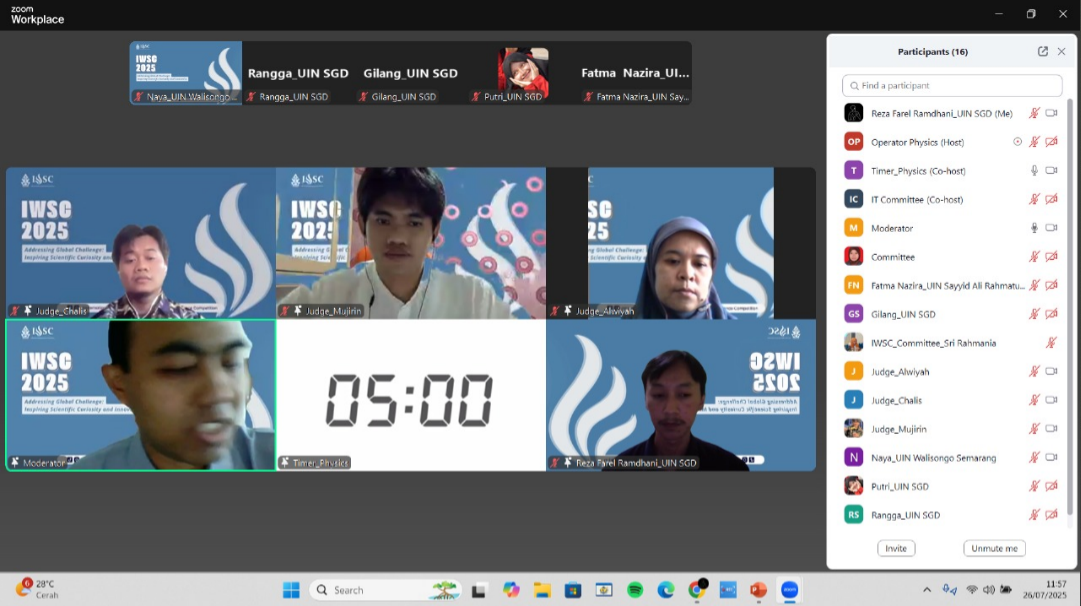Screen dimensions: 1081x606
Task: Toggle camera-off icon for Gilang_UIN SGD
Action: tap(1051, 314)
